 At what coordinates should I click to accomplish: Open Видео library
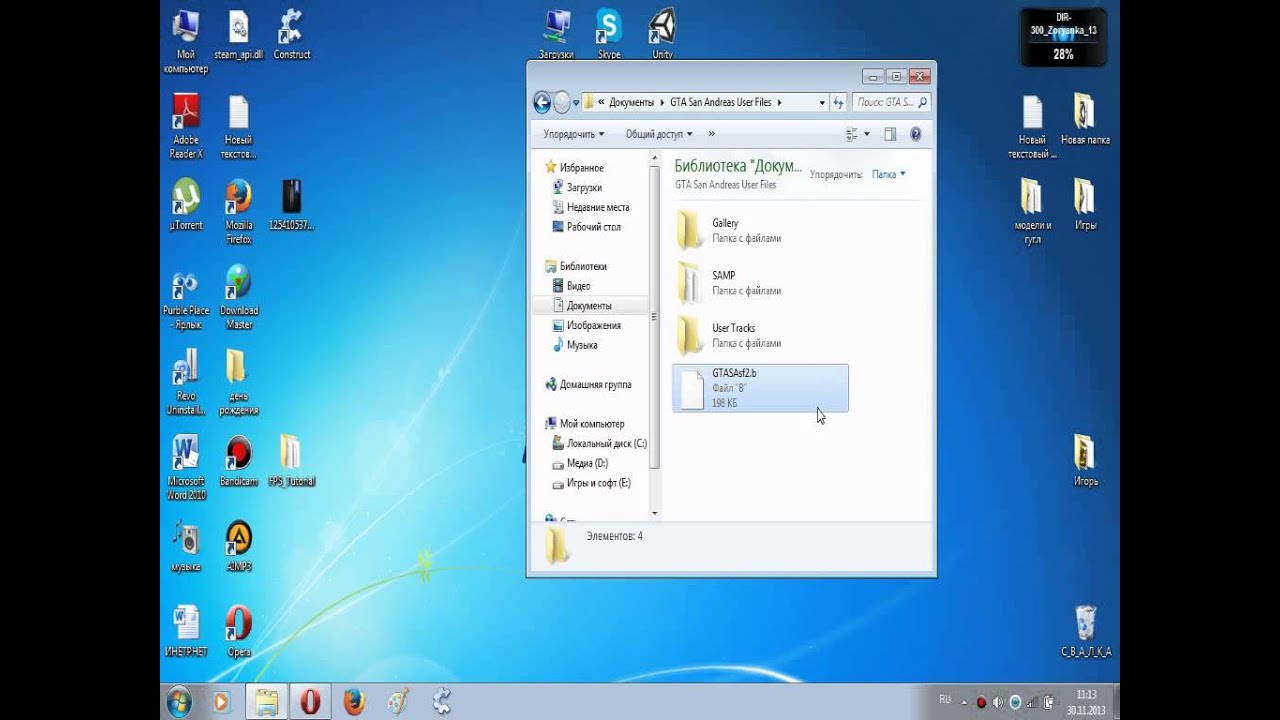tap(571, 286)
